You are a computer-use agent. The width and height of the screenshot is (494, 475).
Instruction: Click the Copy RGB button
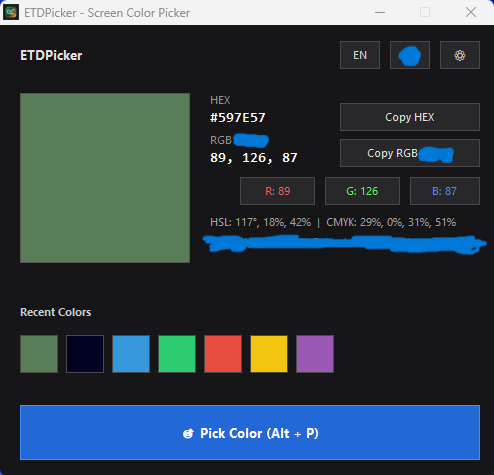[x=410, y=153]
